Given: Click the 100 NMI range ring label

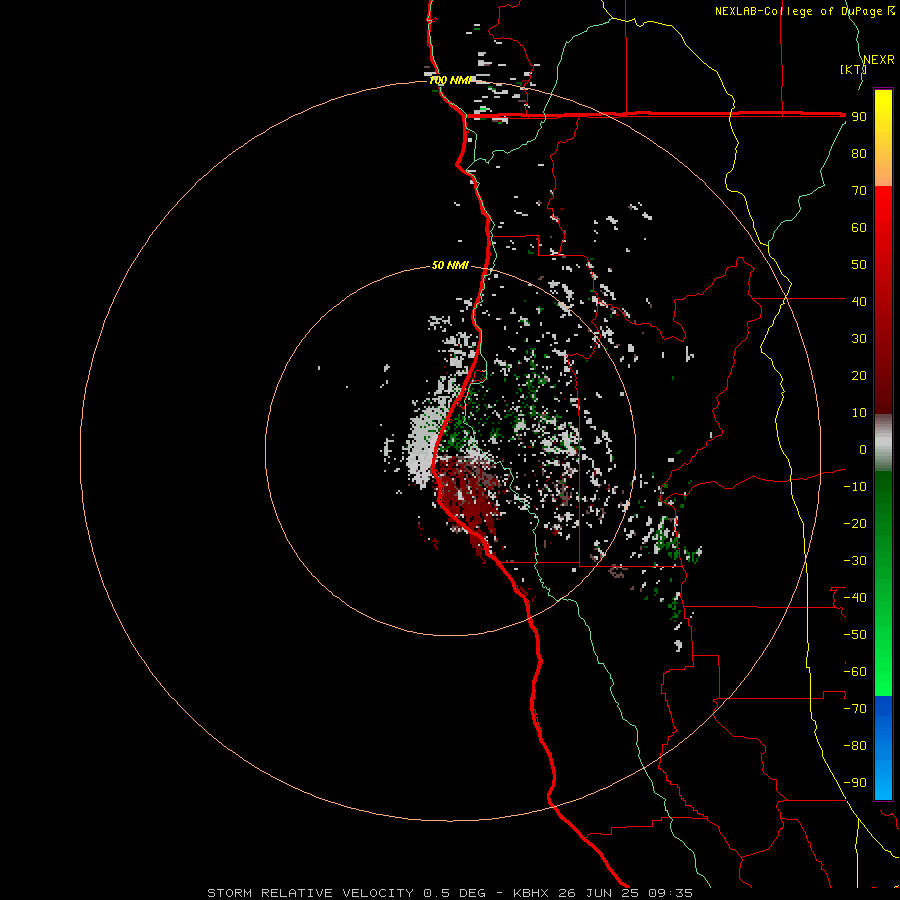Looking at the screenshot, I should [450, 80].
